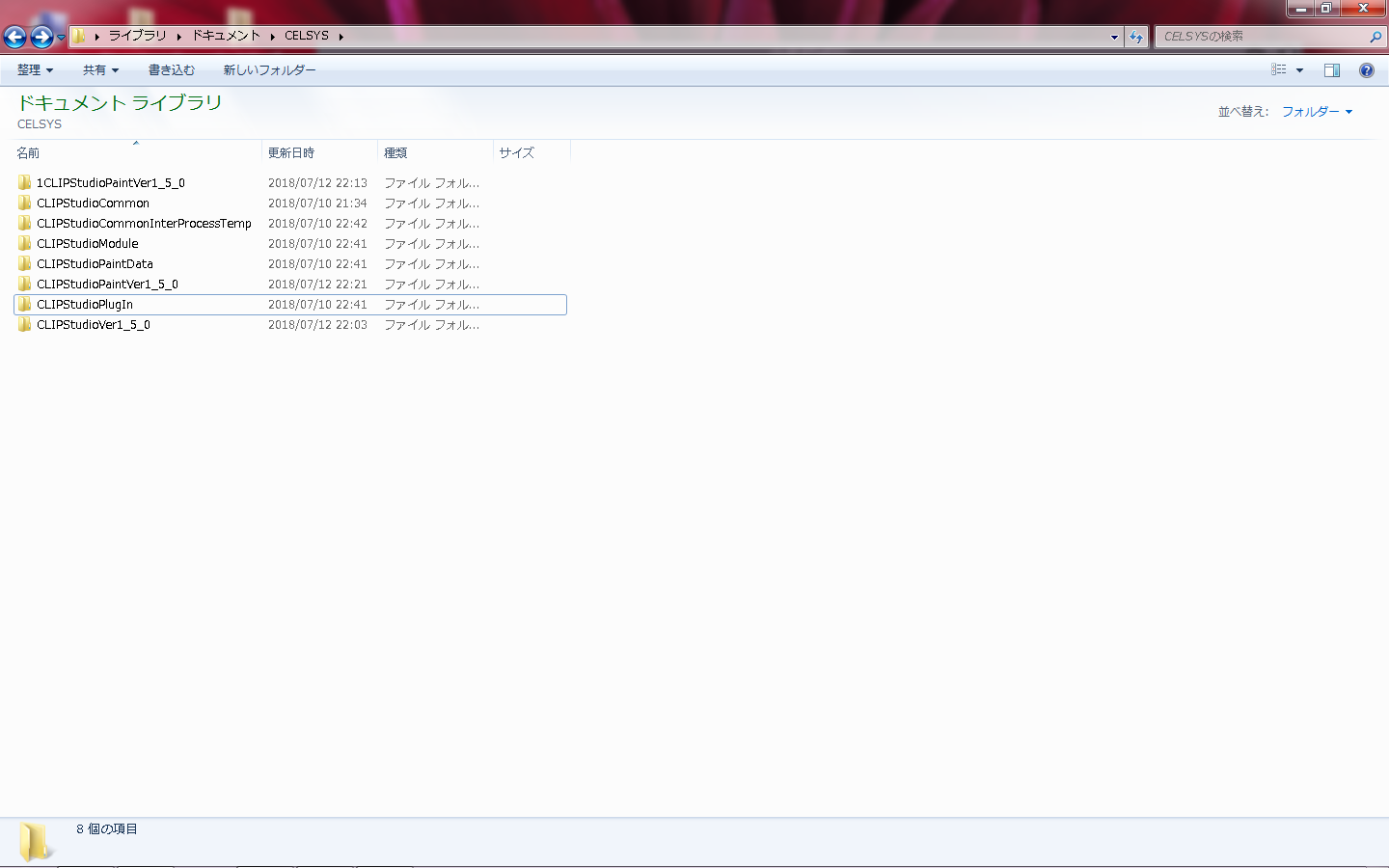The width and height of the screenshot is (1389, 868).
Task: Click the date 2018/07/12 22:03
Action: click(317, 325)
